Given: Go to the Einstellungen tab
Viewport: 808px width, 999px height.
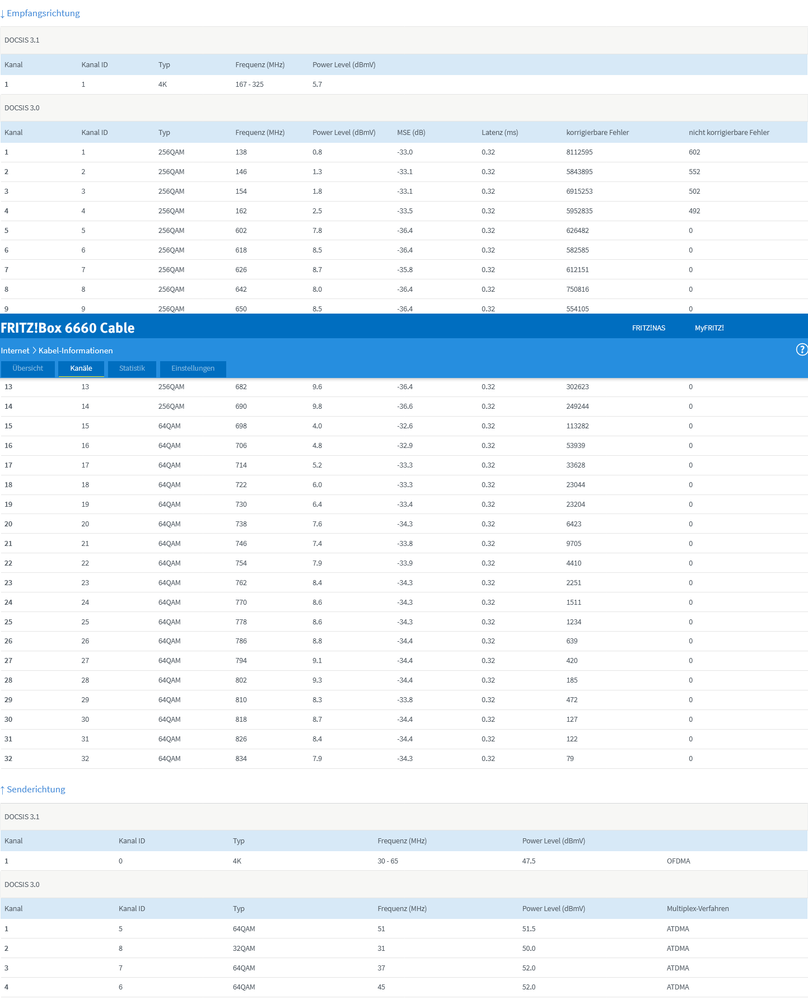Looking at the screenshot, I should click(x=192, y=368).
